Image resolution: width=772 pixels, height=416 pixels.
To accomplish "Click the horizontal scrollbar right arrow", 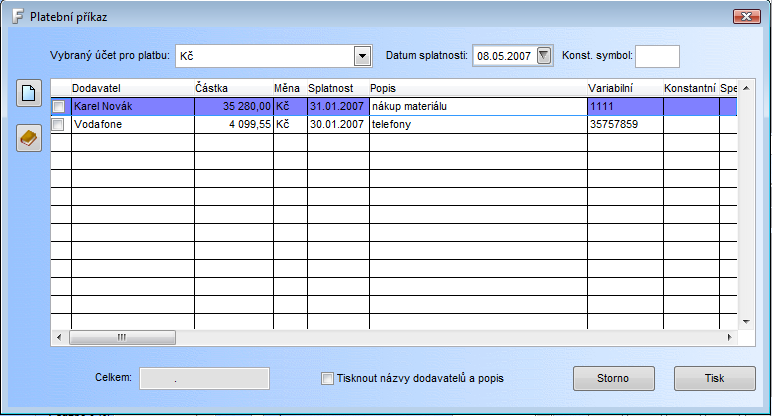I will pos(730,337).
